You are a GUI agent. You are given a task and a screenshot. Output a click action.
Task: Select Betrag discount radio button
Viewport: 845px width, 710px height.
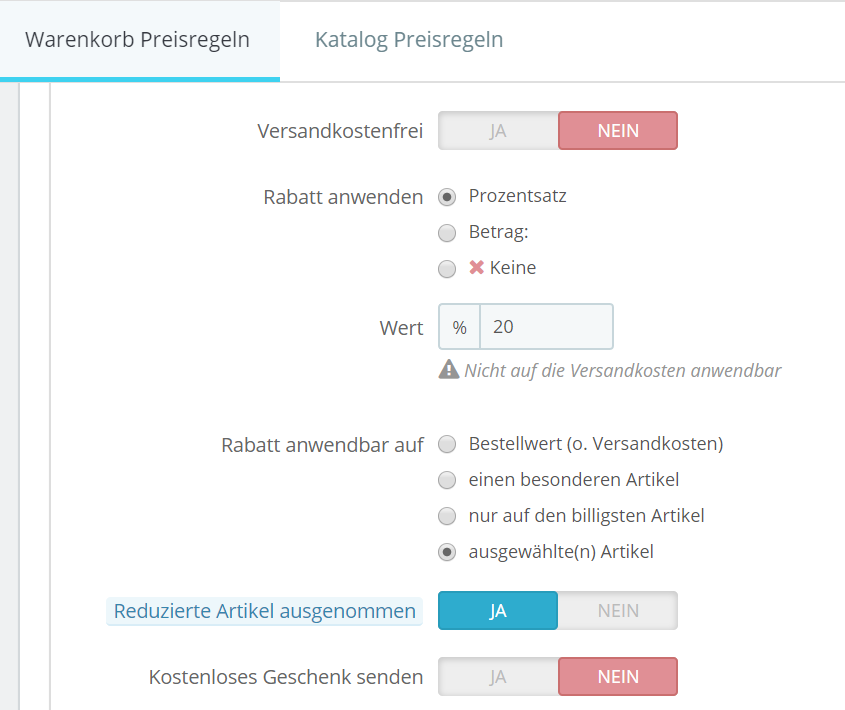click(x=448, y=233)
